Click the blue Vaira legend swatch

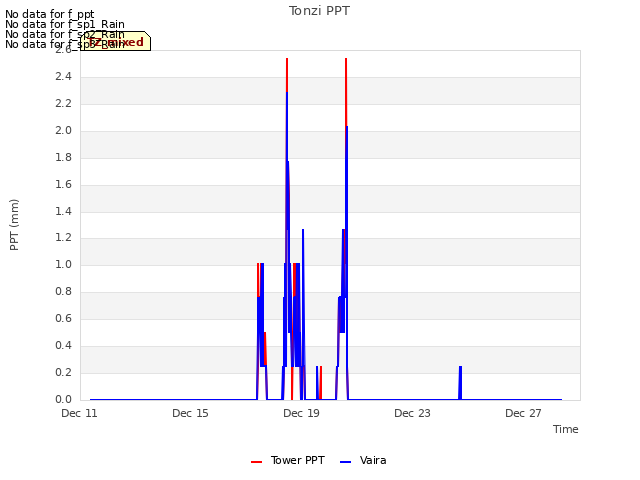pyautogui.click(x=345, y=462)
